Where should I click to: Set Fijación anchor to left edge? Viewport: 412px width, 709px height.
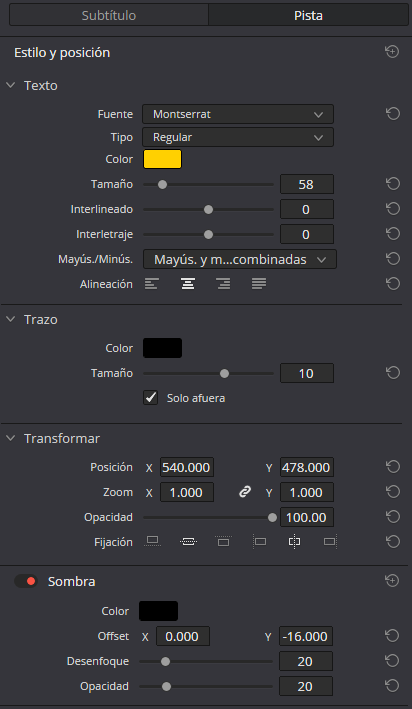click(x=260, y=541)
